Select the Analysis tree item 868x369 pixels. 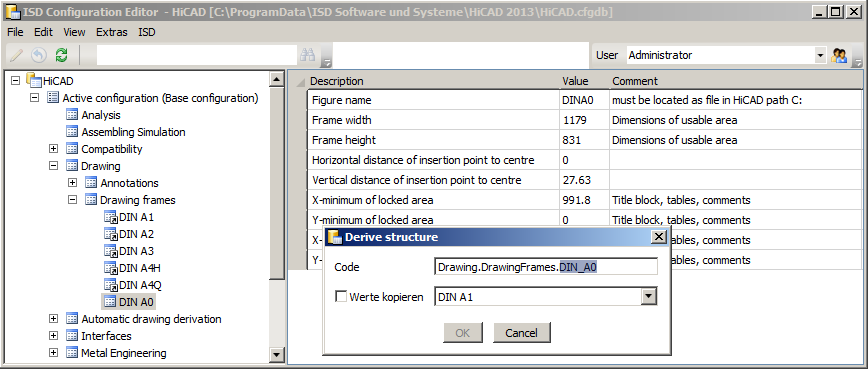[x=101, y=115]
